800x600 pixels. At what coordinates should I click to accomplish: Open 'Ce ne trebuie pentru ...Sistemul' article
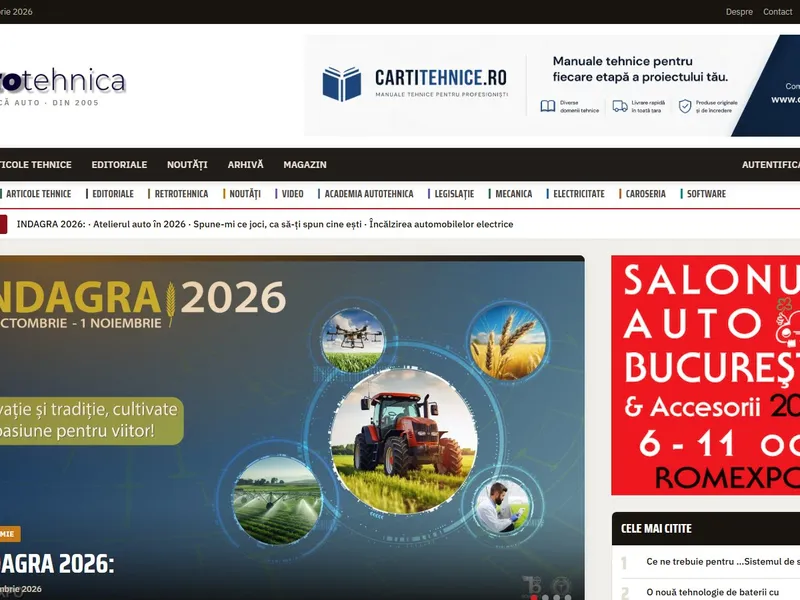pos(723,562)
